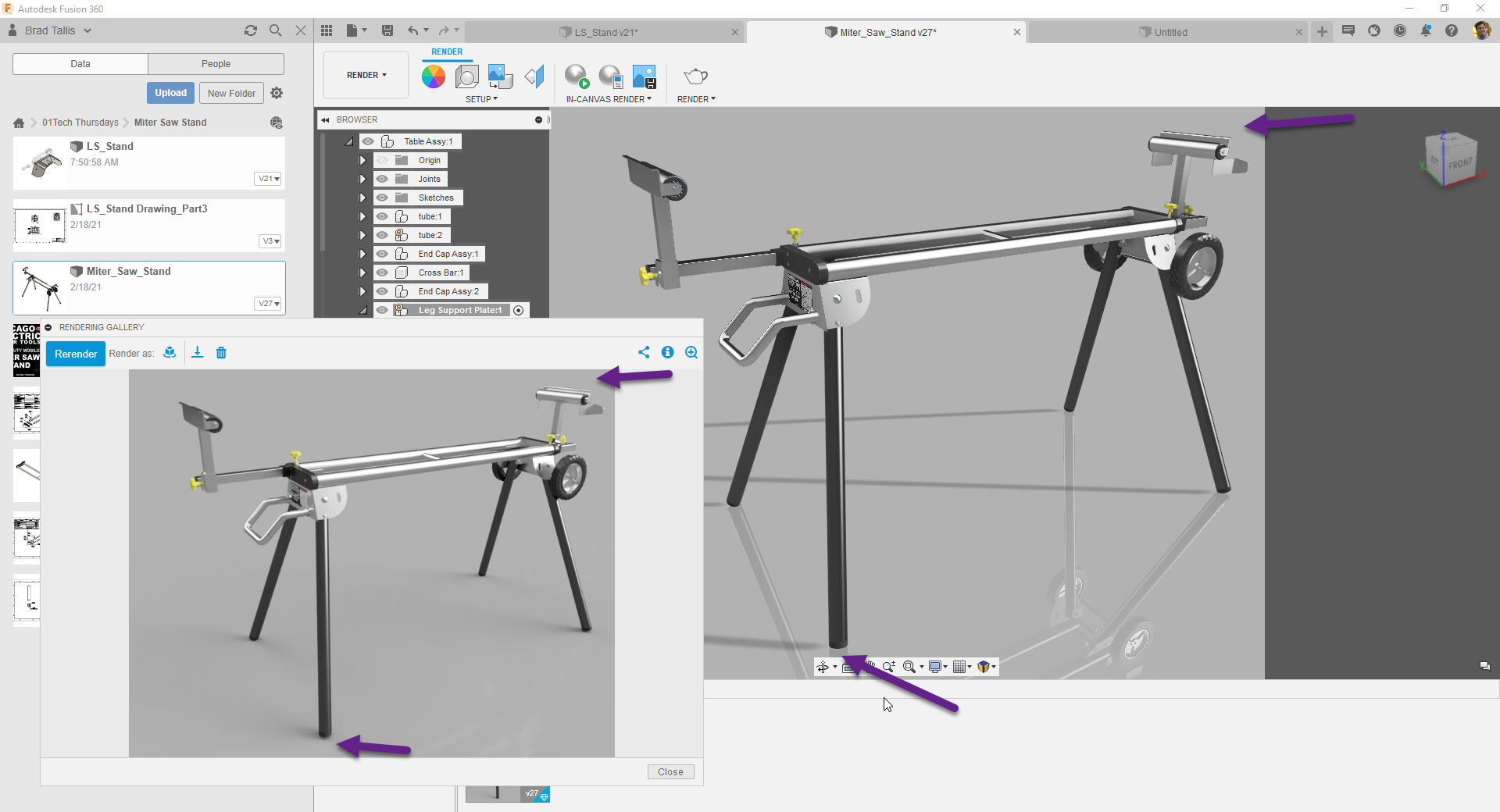1500x812 pixels.
Task: Delete the render from the gallery
Action: click(x=221, y=353)
